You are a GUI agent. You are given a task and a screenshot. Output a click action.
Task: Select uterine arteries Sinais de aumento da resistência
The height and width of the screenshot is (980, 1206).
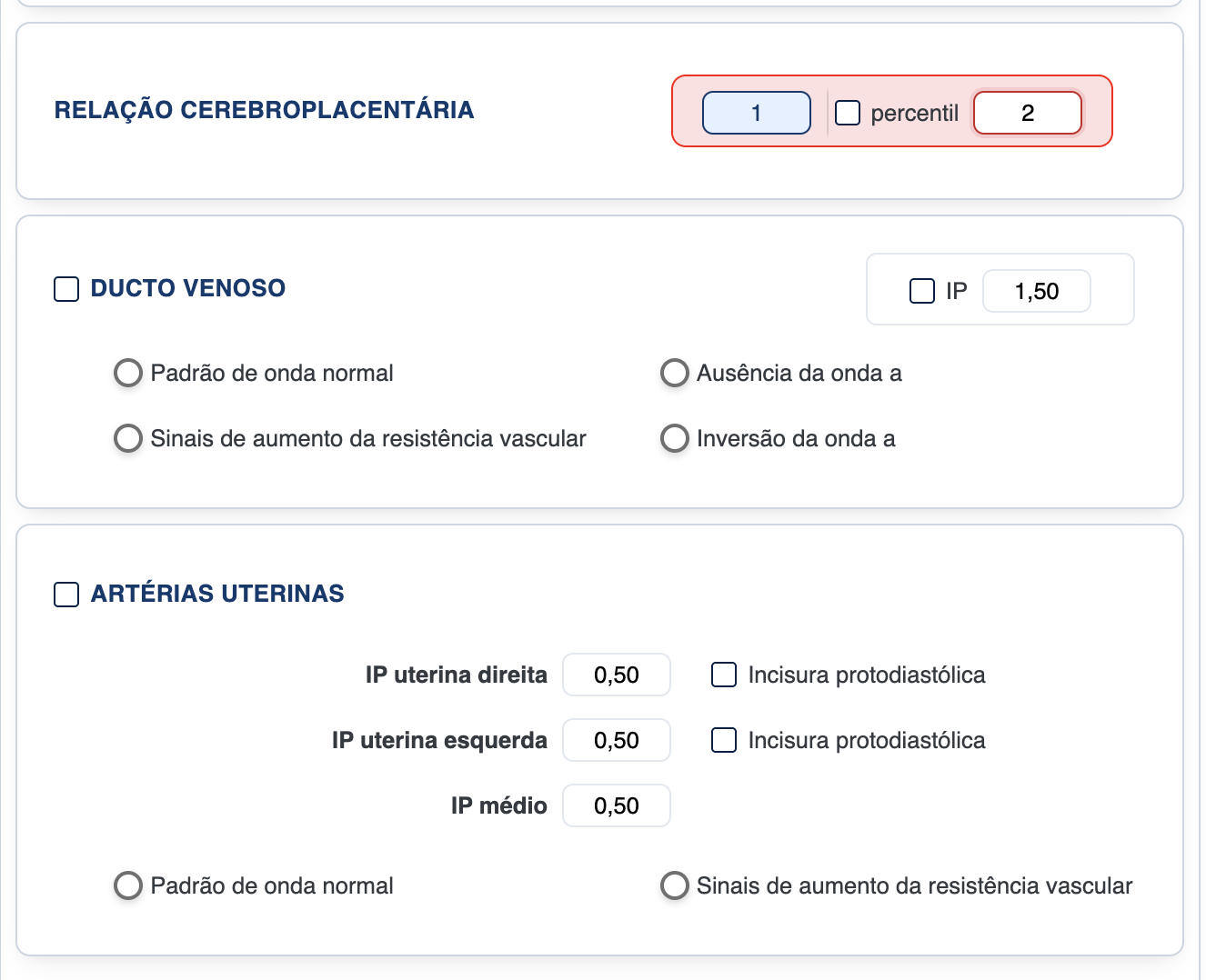point(674,885)
